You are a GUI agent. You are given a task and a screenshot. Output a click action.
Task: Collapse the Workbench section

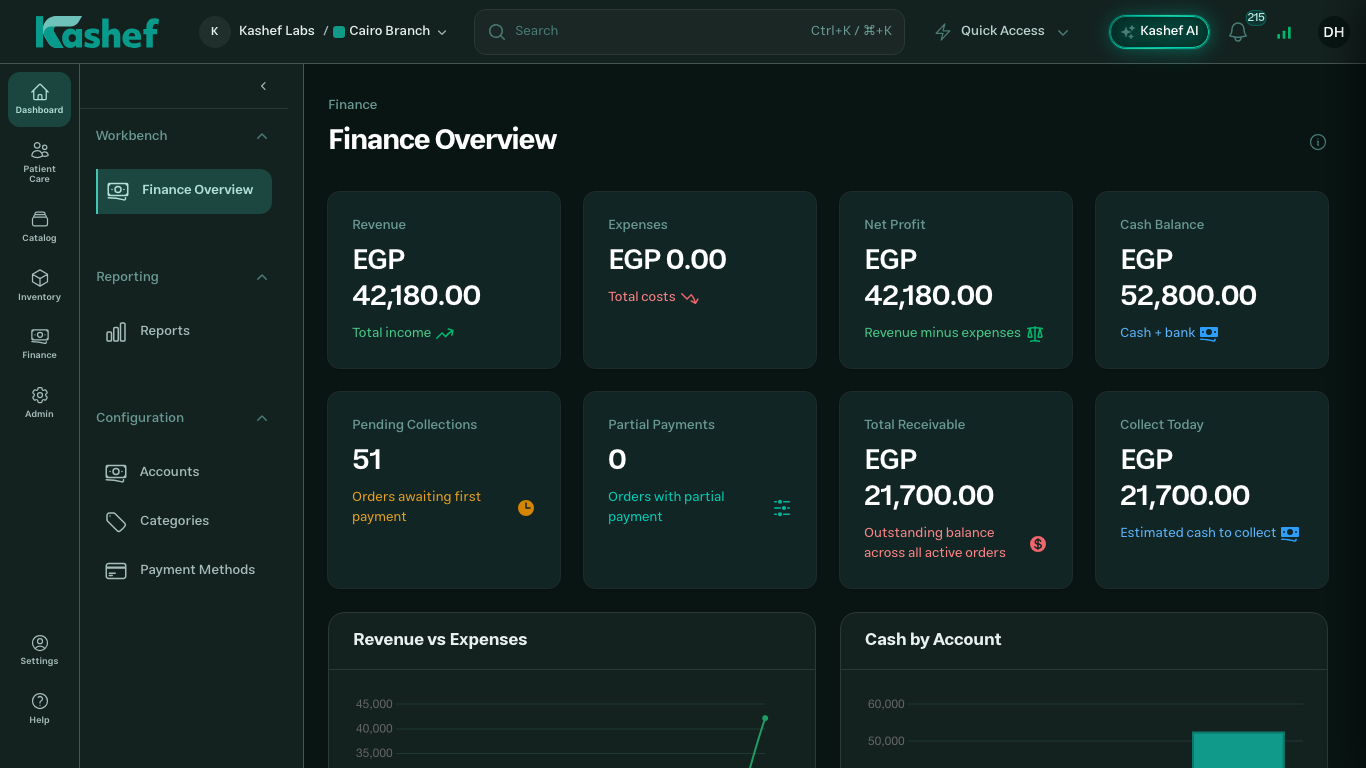262,136
